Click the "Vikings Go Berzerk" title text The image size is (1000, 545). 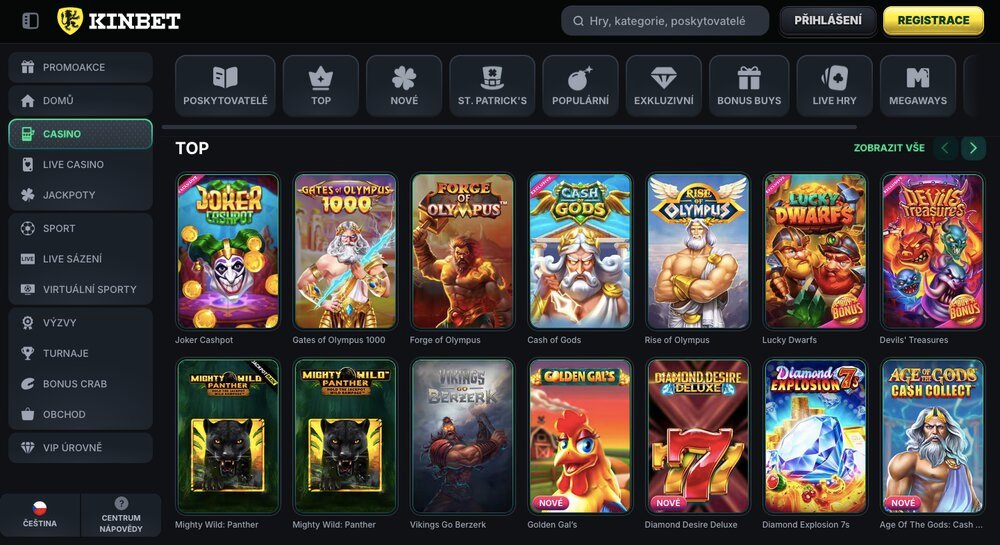(448, 525)
